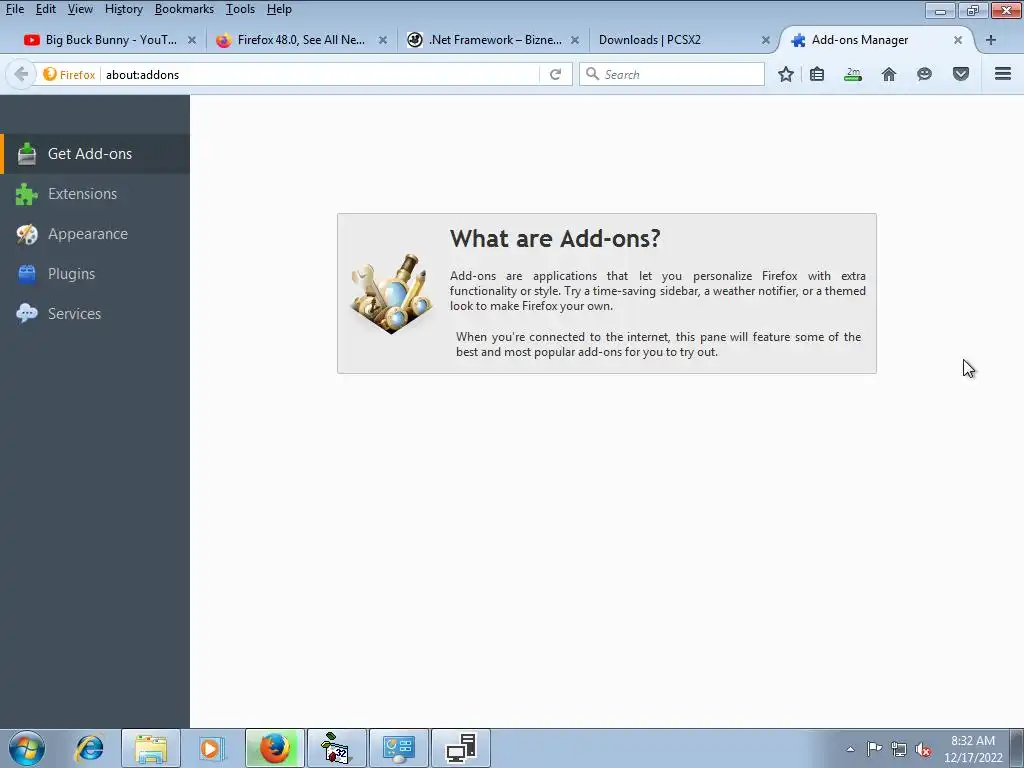Click the Firefox taskbar button
The image size is (1024, 768).
point(275,748)
